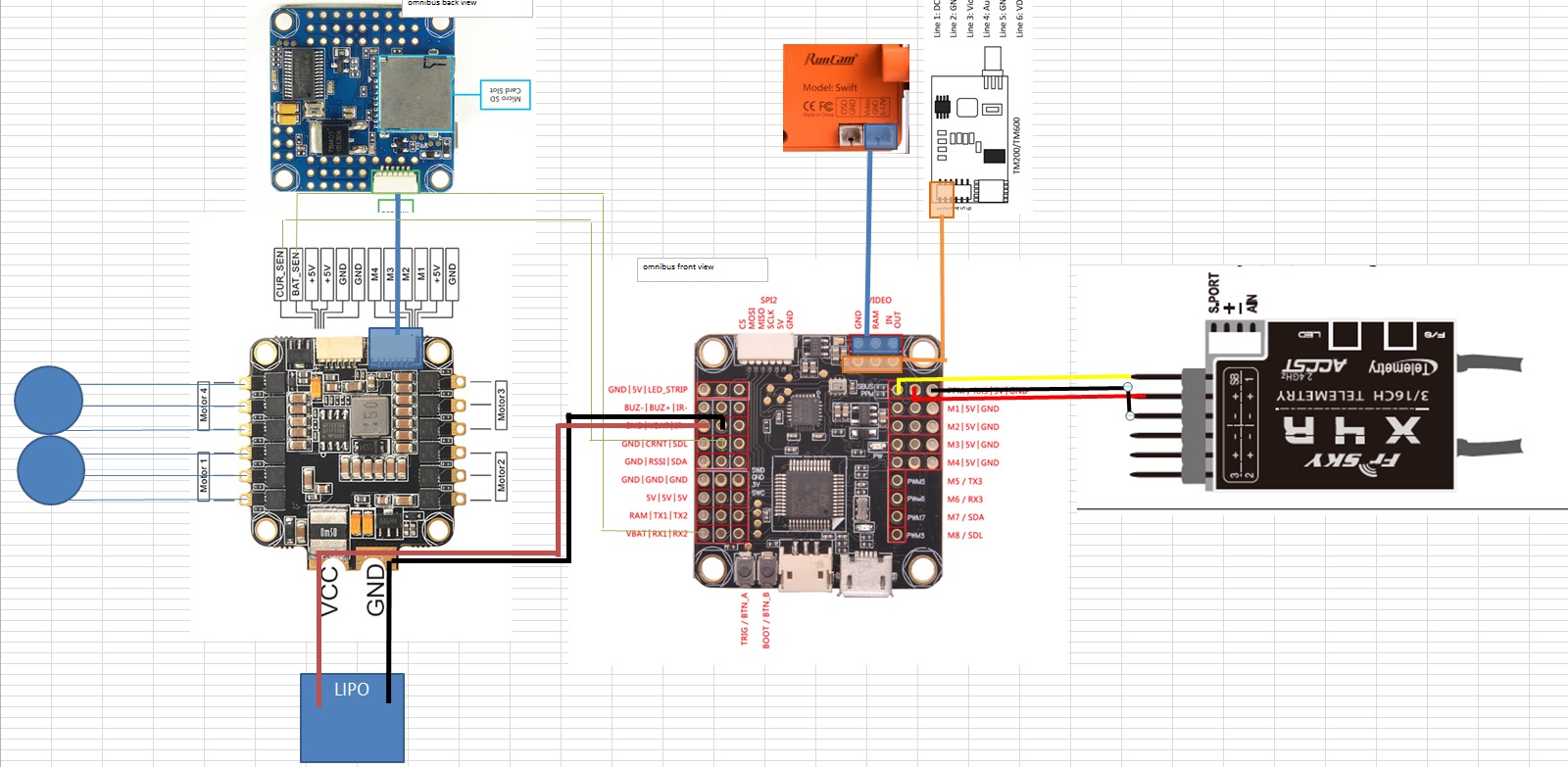The width and height of the screenshot is (1568, 767).
Task: Select the blue highlight on RunCam connector
Action: click(x=882, y=137)
